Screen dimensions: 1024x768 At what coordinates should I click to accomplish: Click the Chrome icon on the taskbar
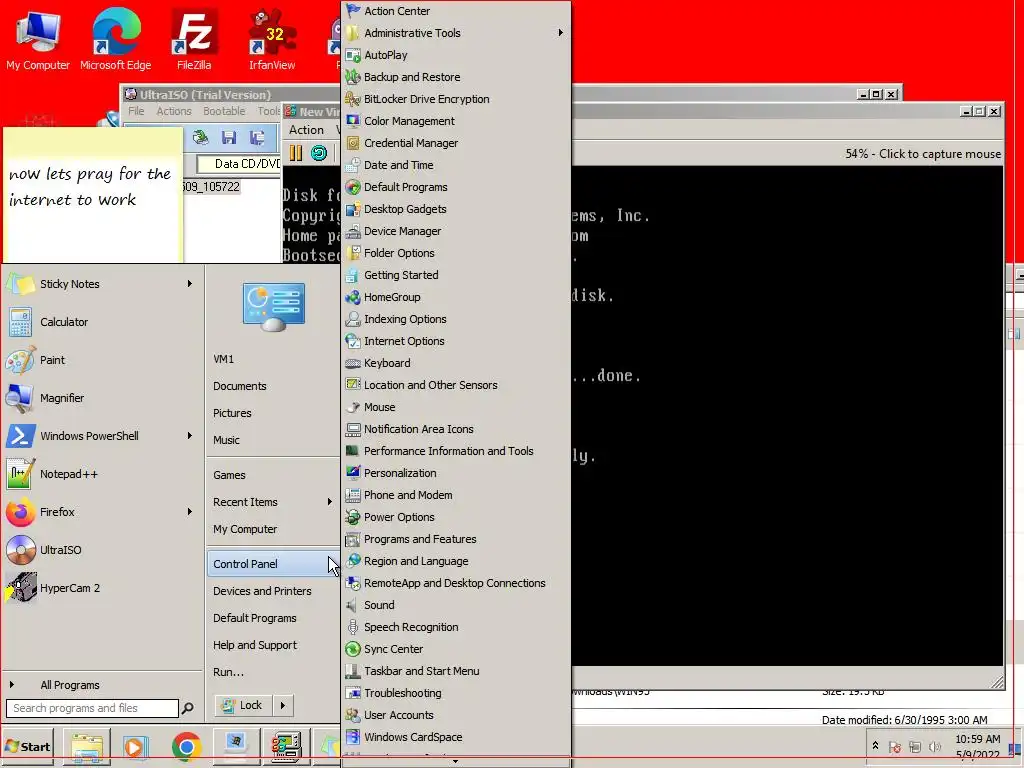pos(187,746)
